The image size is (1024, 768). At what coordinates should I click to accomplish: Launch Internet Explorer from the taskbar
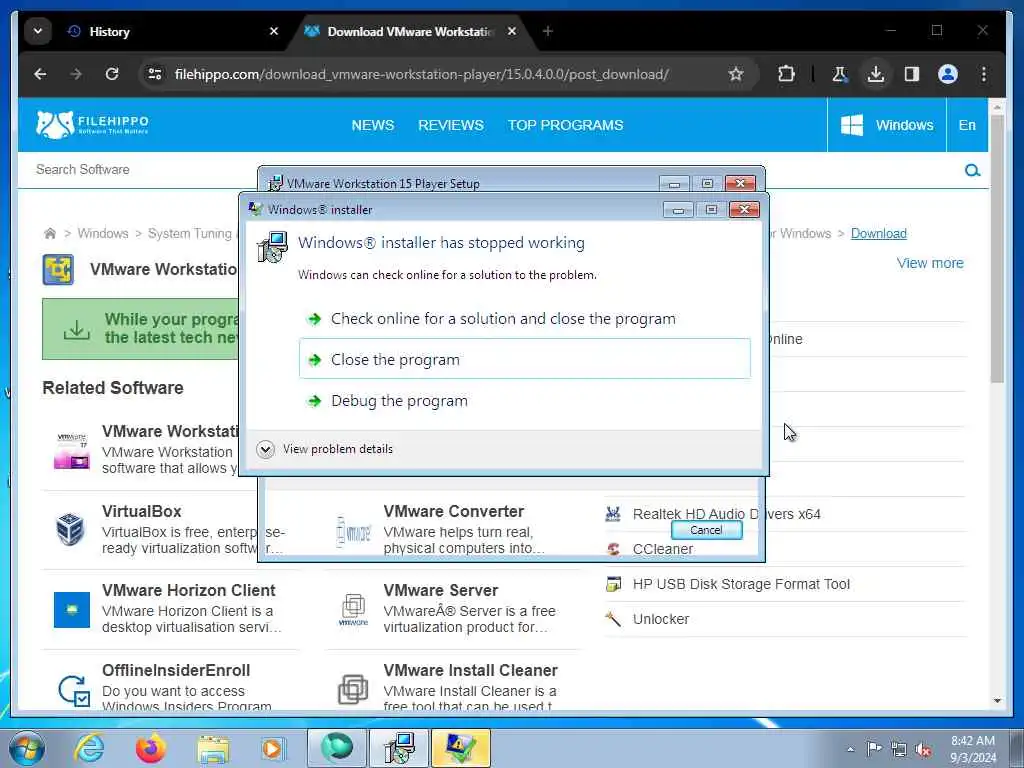tap(89, 748)
